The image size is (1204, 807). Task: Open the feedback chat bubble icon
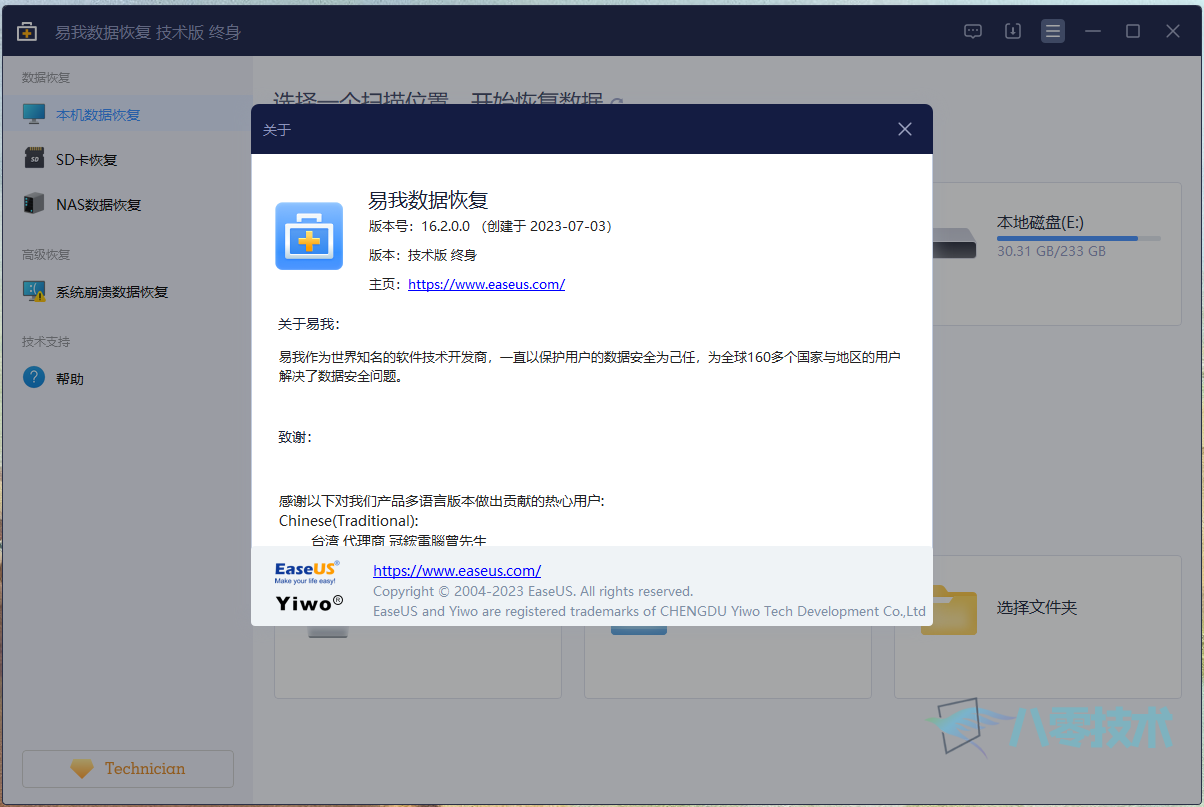pos(973,31)
